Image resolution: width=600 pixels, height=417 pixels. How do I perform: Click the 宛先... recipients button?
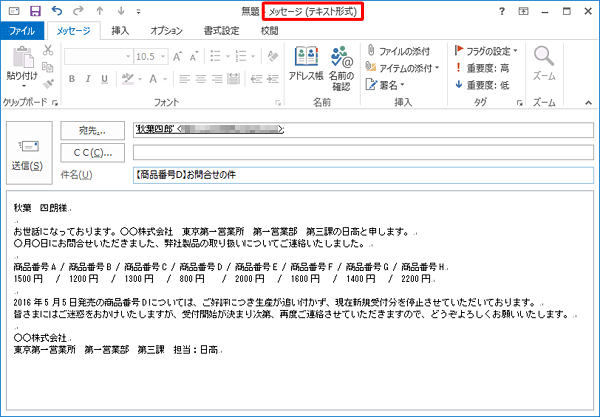pyautogui.click(x=92, y=131)
